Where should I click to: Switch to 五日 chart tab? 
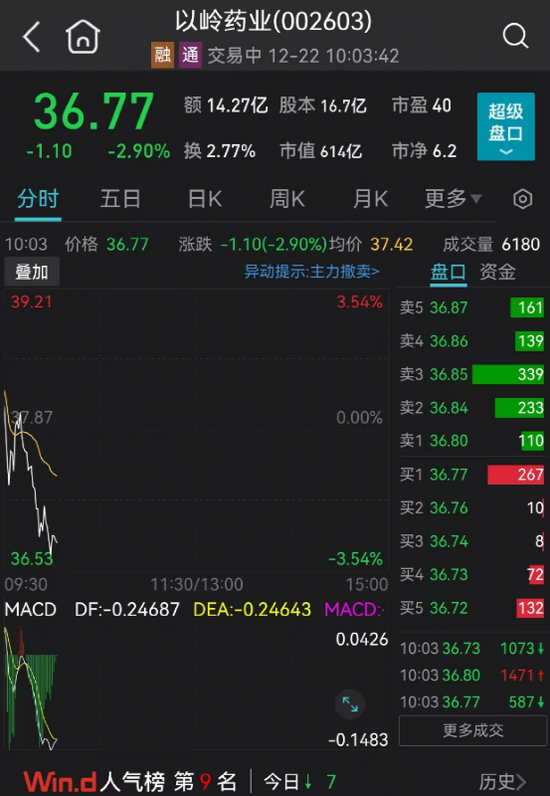[x=120, y=198]
